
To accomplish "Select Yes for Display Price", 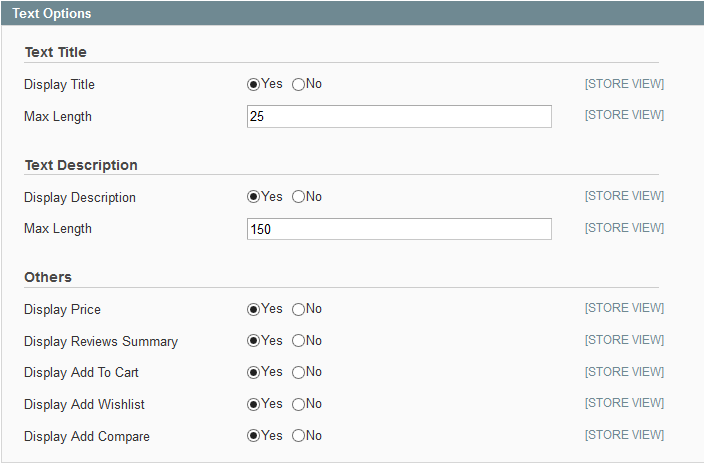I will click(253, 309).
